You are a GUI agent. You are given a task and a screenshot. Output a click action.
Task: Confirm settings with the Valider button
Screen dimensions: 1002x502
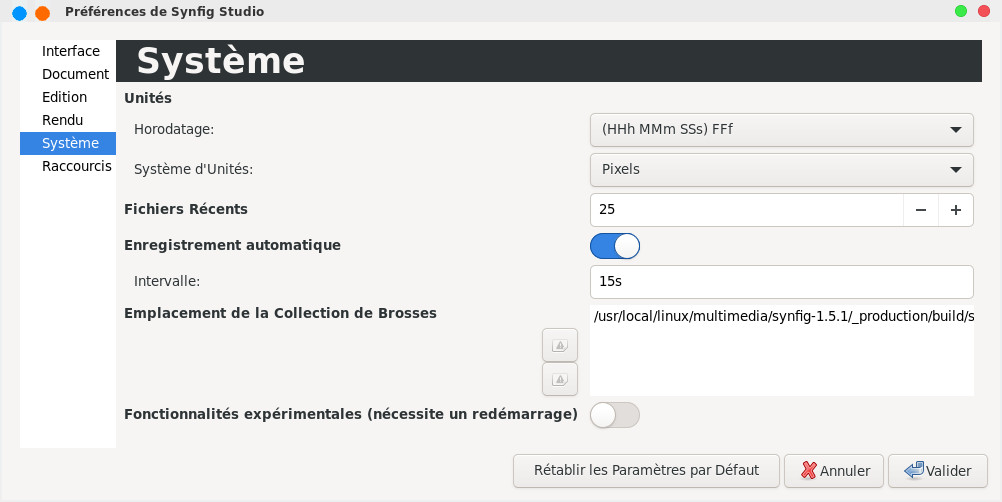938,471
